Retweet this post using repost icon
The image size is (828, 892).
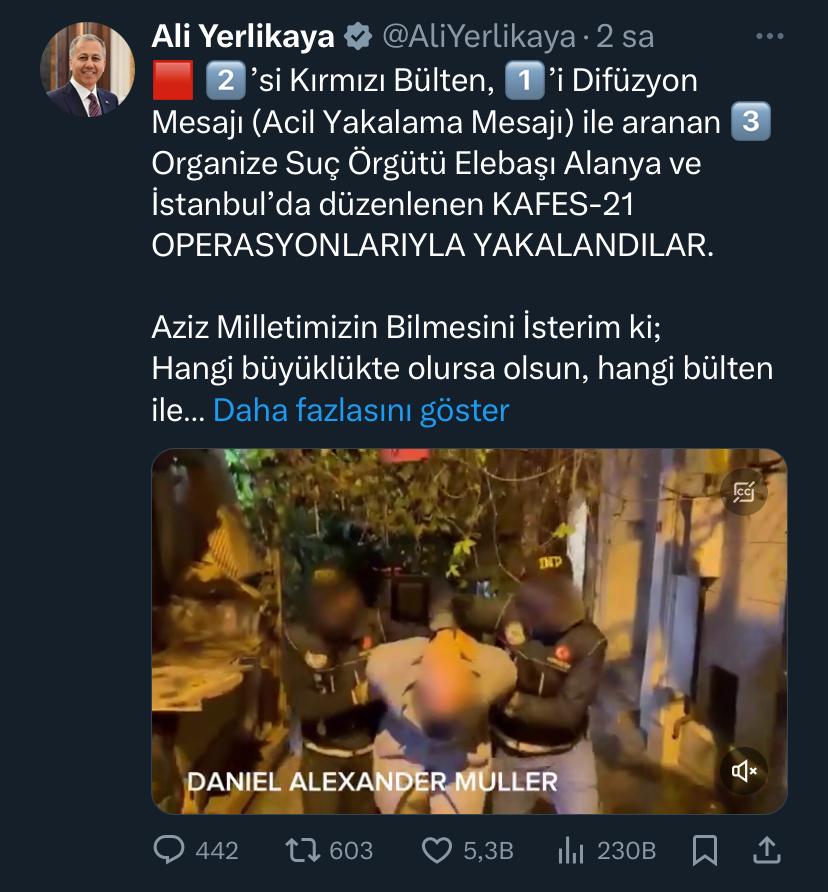click(303, 850)
